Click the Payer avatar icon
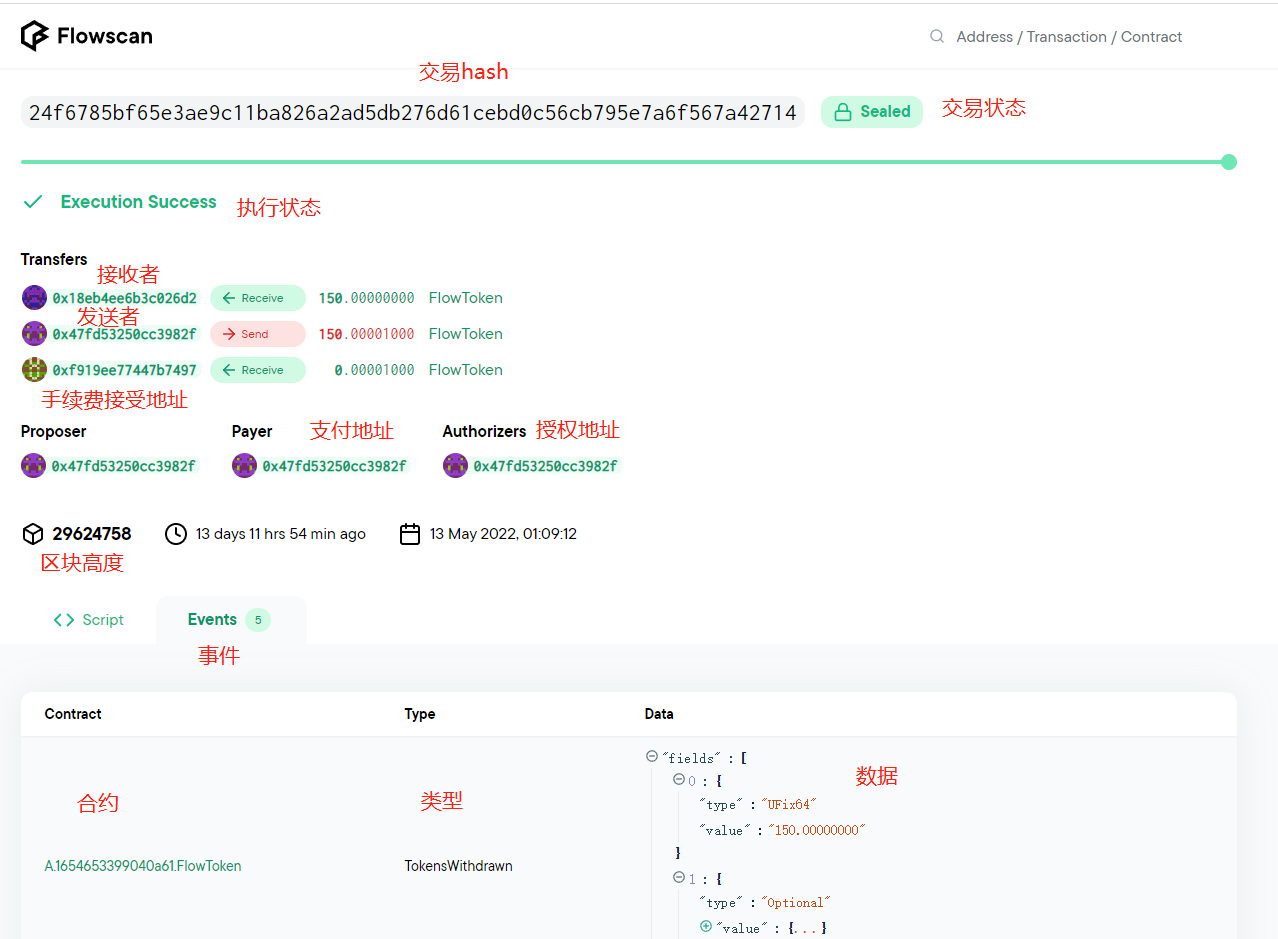The height and width of the screenshot is (939, 1278). (x=244, y=466)
